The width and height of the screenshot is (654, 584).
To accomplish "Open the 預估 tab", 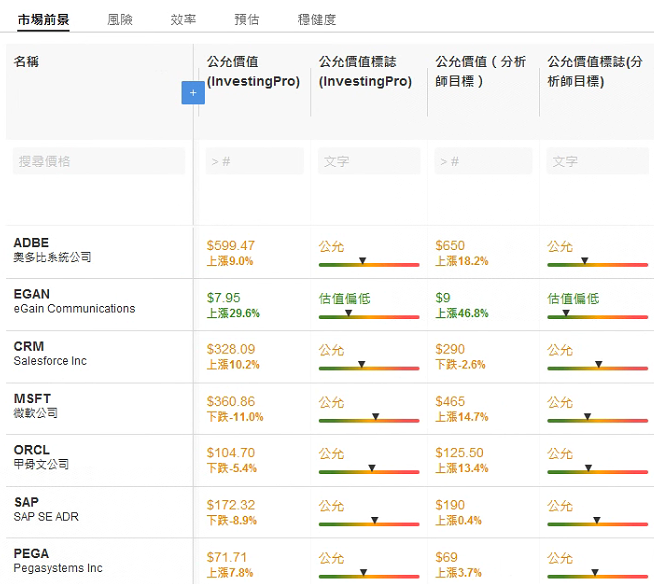I will pyautogui.click(x=247, y=20).
